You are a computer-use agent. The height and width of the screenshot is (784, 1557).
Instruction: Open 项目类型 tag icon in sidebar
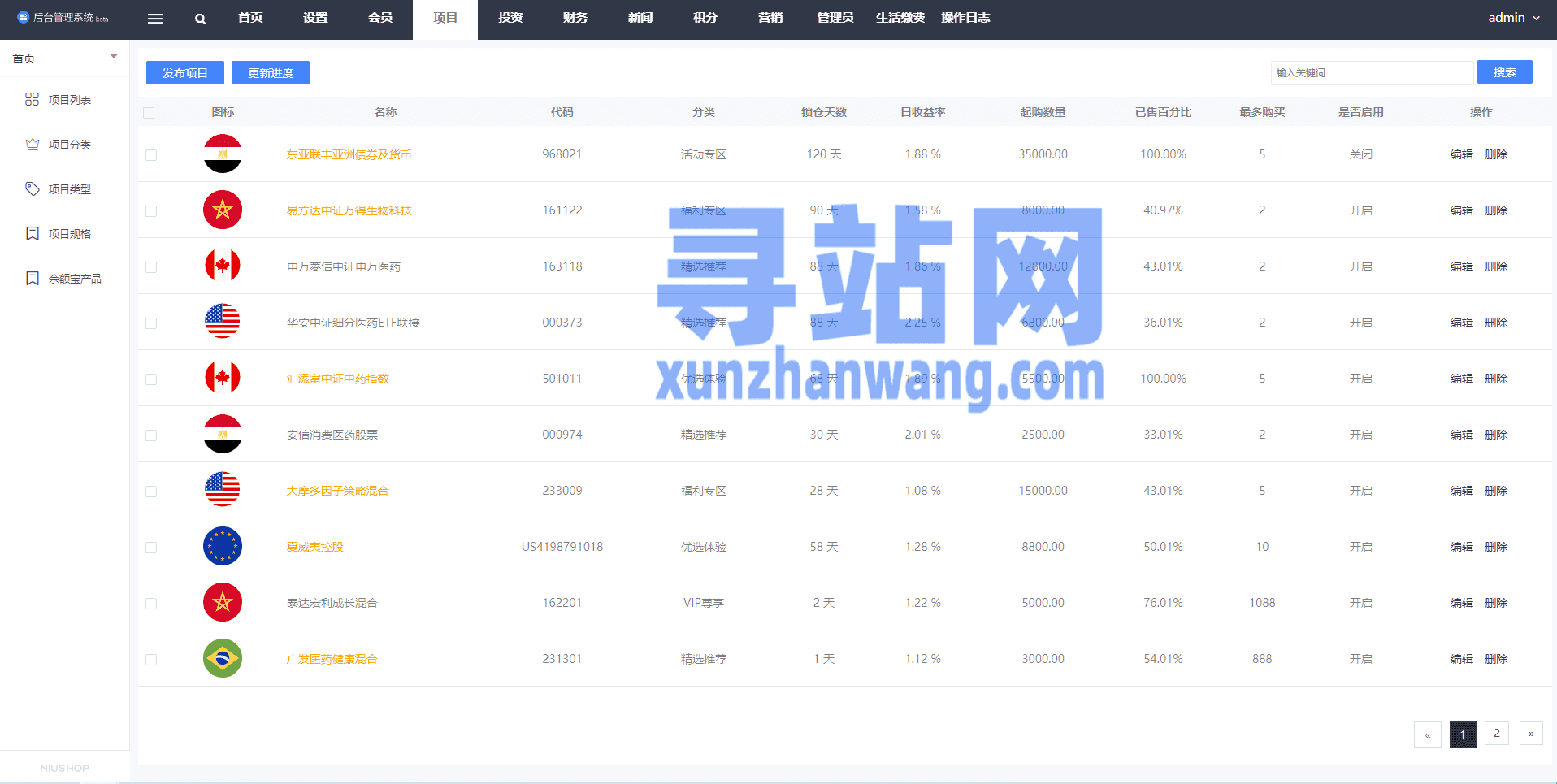tap(33, 188)
